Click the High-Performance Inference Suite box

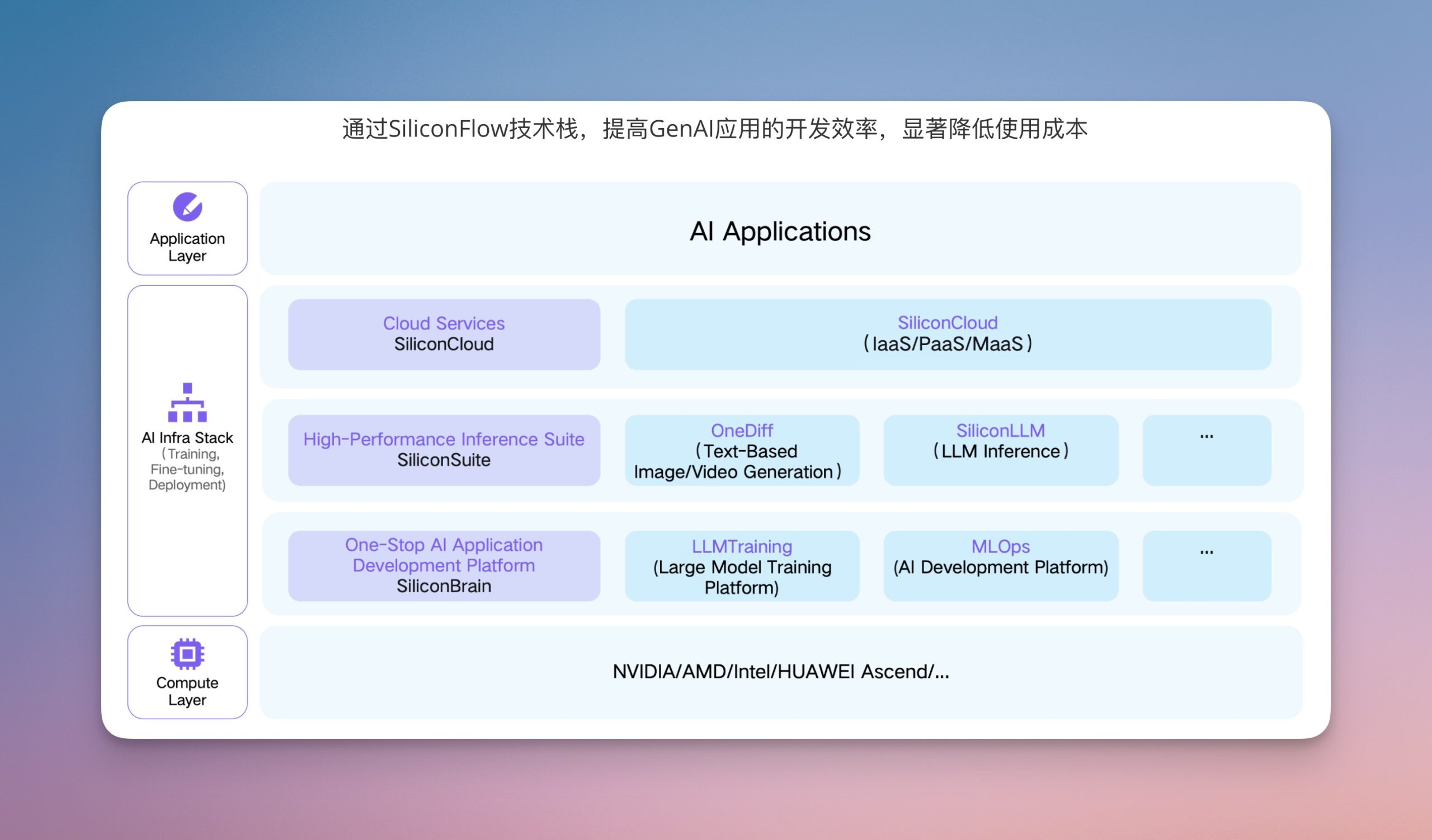[x=444, y=450]
